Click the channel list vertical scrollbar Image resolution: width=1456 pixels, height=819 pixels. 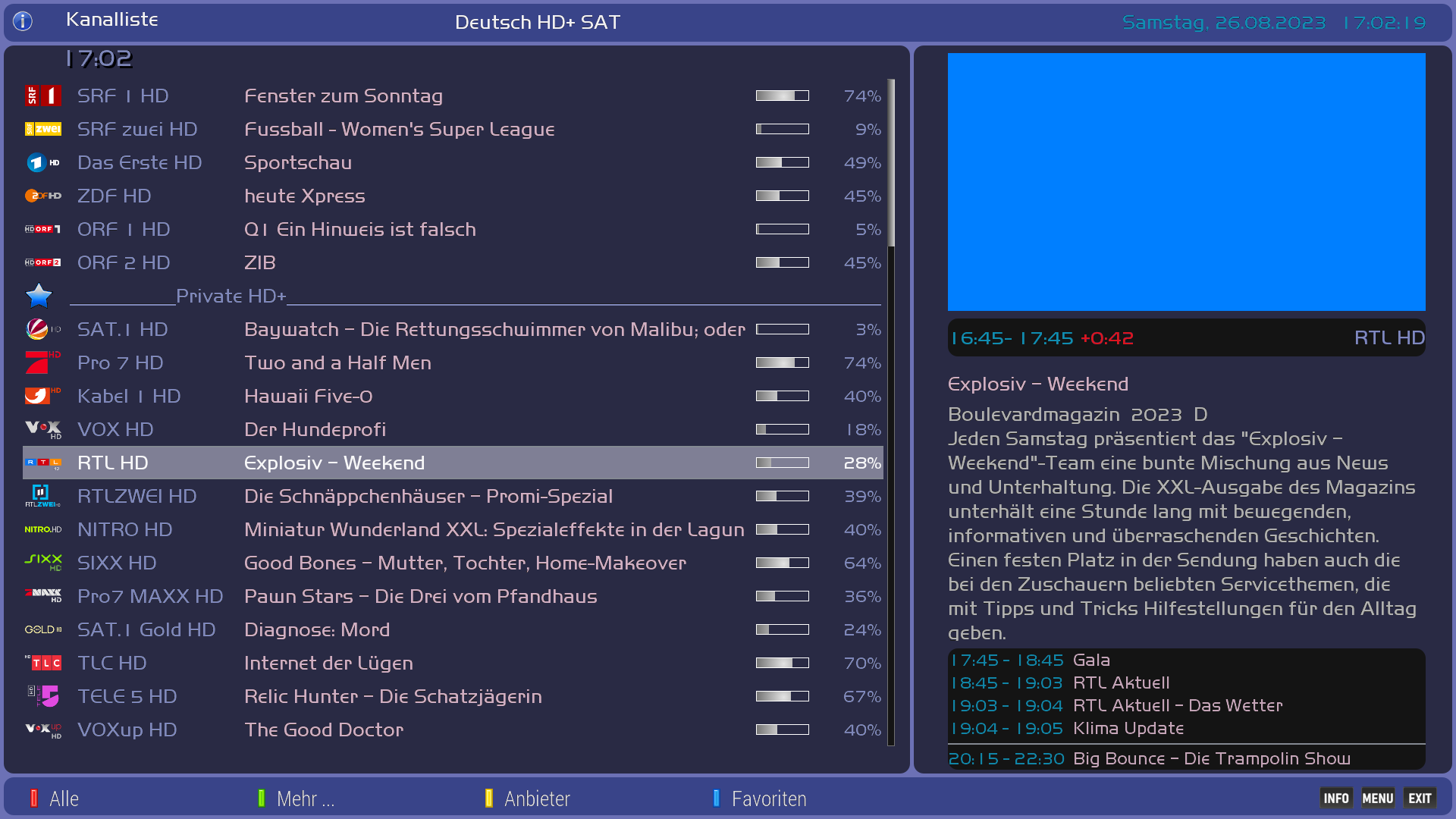coord(891,163)
